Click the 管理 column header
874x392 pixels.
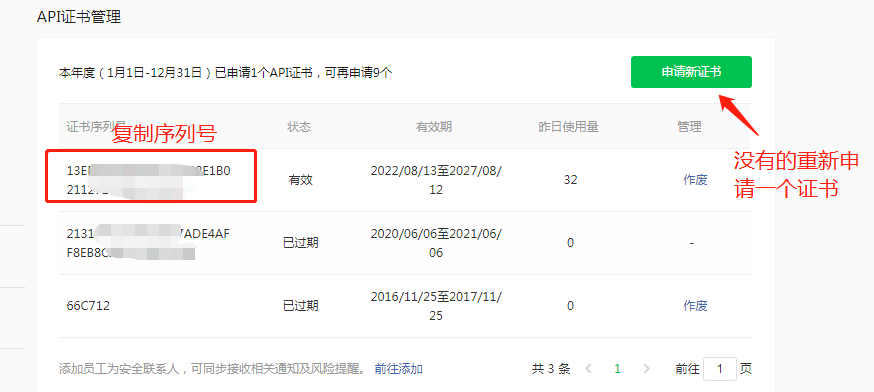point(690,127)
